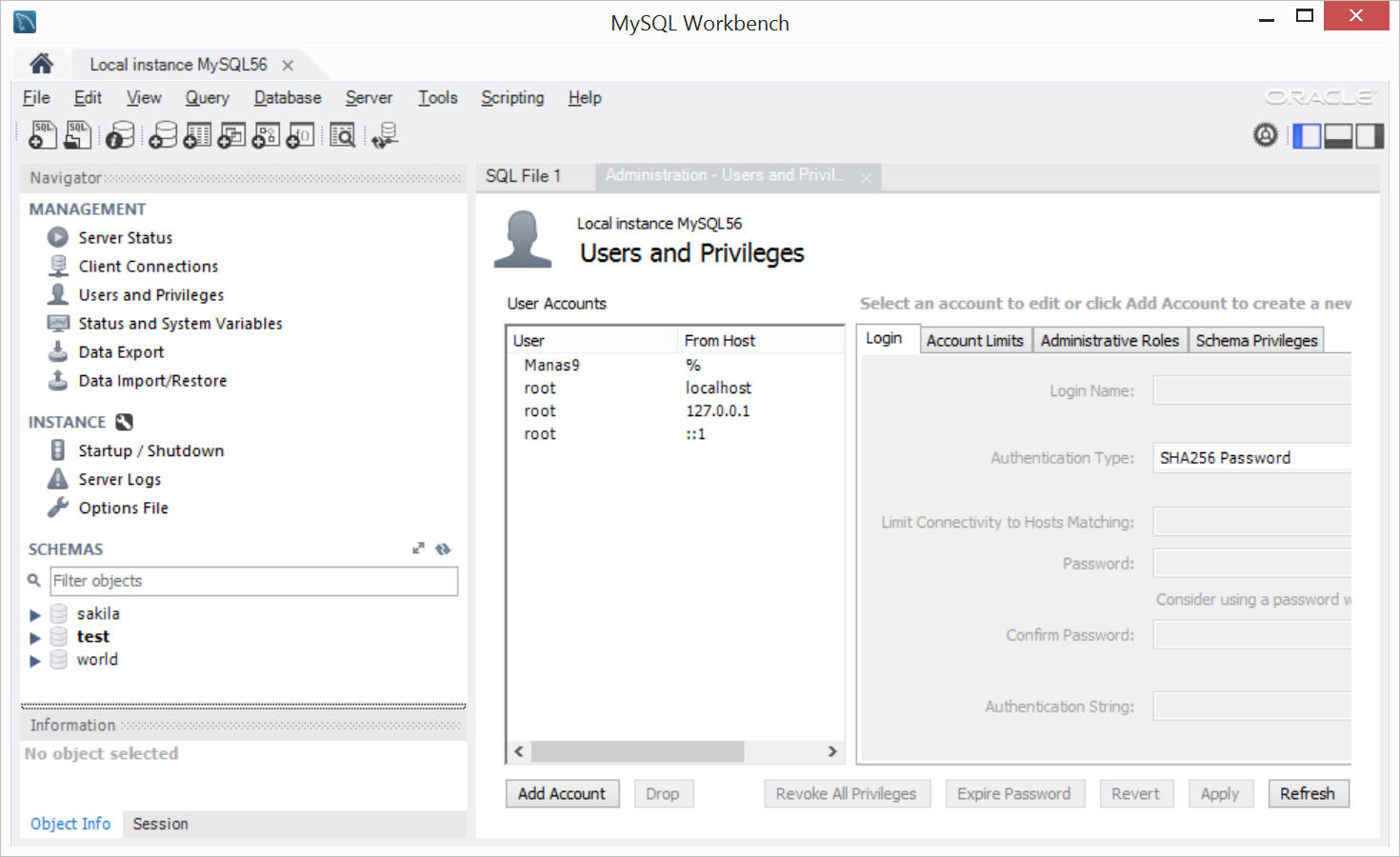Image resolution: width=1400 pixels, height=857 pixels.
Task: Create a new schema toolbar icon
Action: [x=163, y=135]
